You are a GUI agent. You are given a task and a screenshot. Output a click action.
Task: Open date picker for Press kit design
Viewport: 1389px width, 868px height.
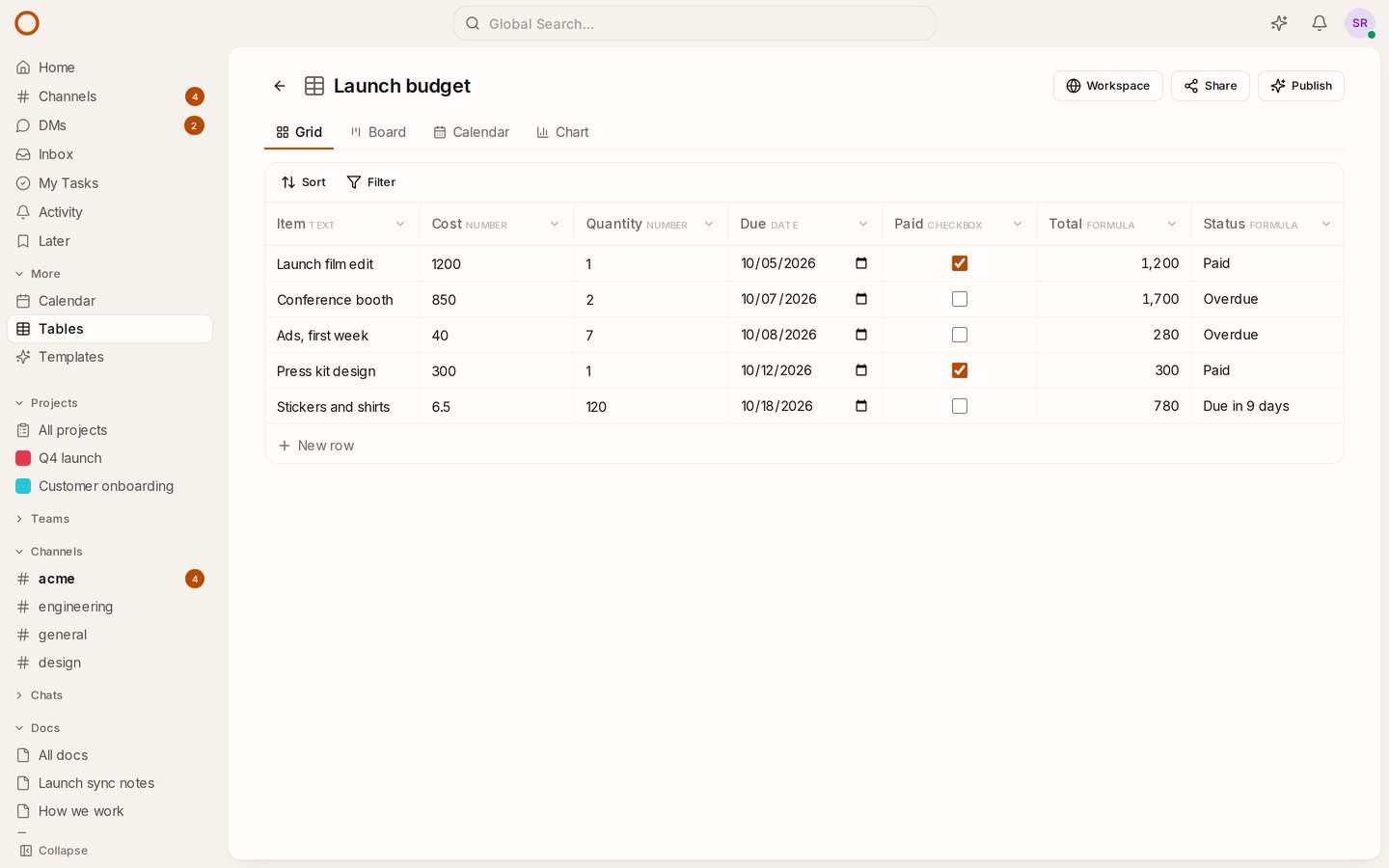[861, 370]
